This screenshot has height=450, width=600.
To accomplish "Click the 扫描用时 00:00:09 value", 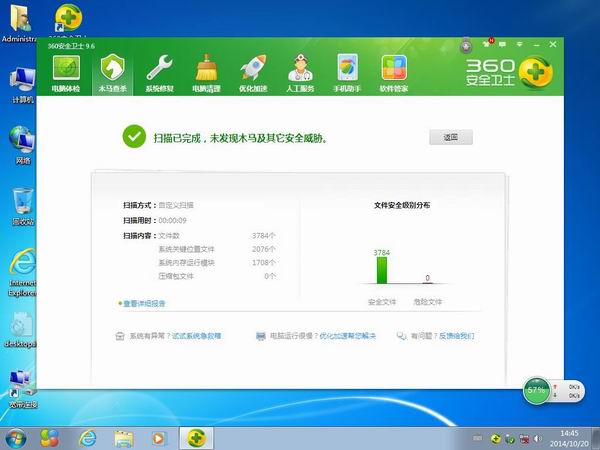I will [x=173, y=220].
